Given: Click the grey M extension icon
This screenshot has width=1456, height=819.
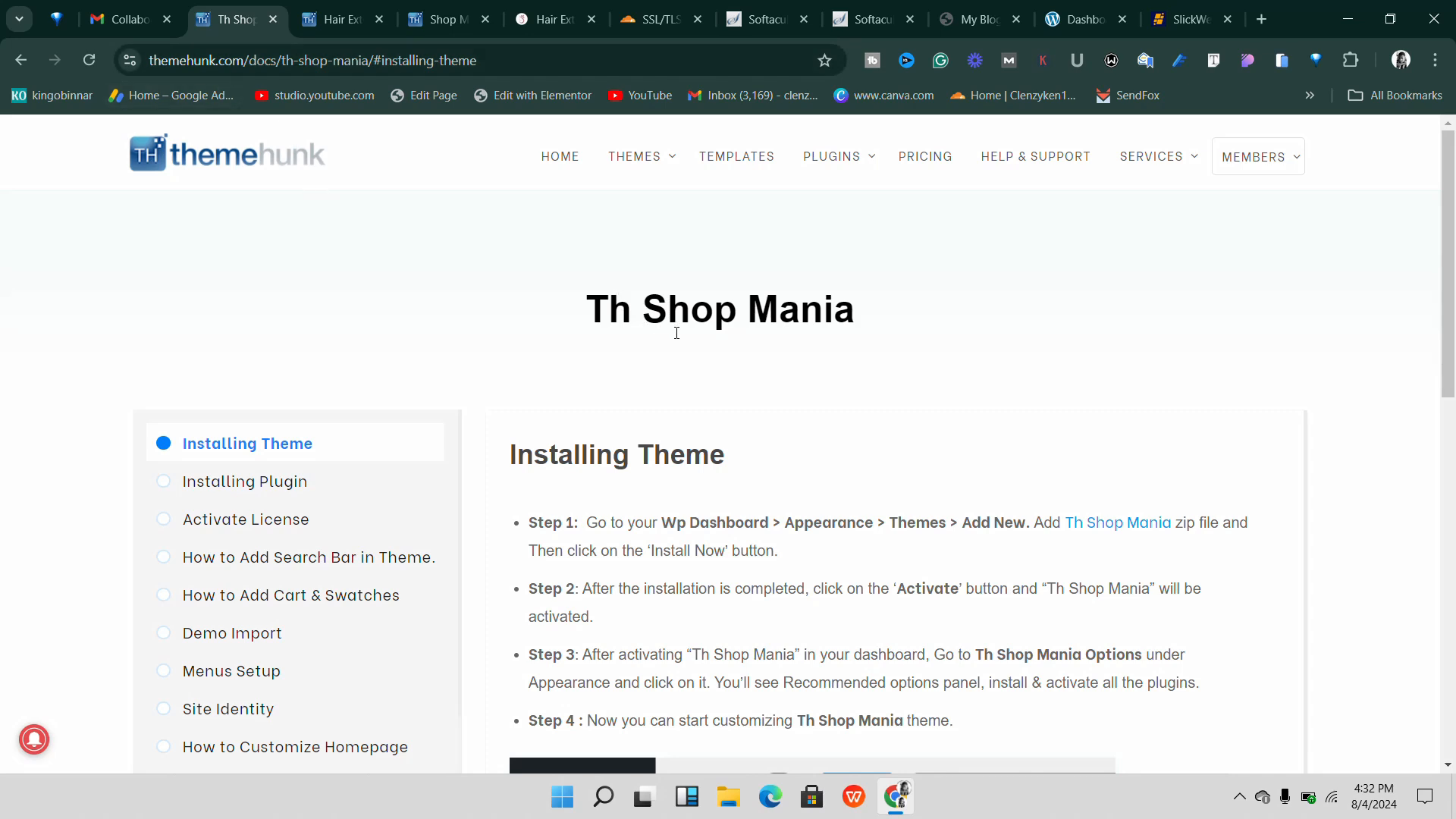Looking at the screenshot, I should pos(1009,61).
